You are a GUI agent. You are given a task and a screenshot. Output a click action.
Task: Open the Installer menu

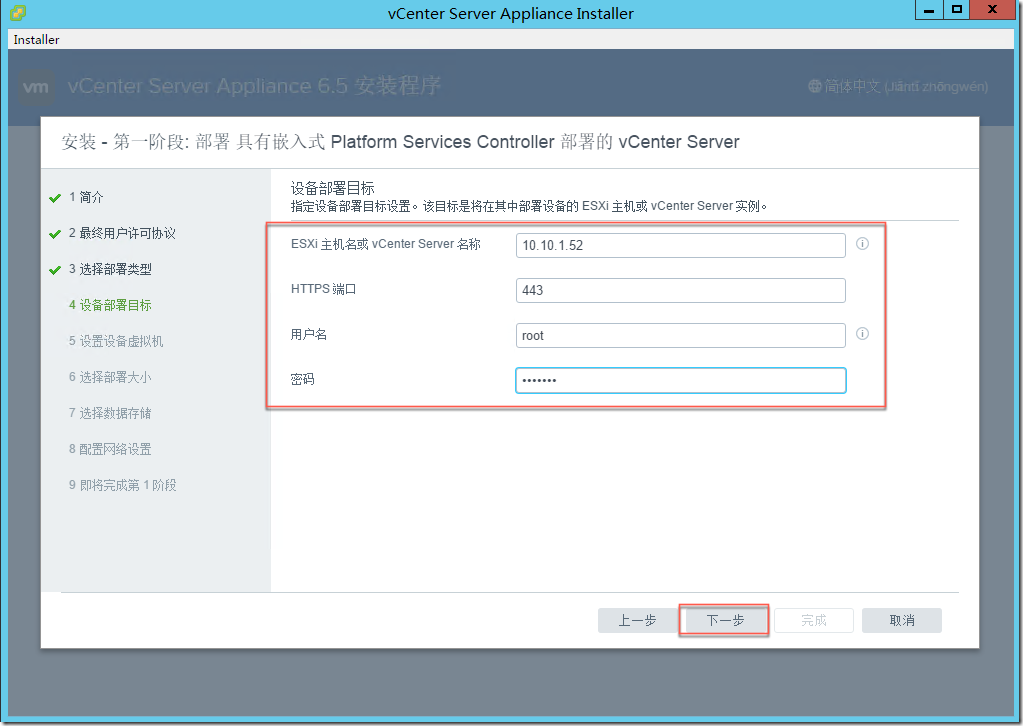click(36, 40)
